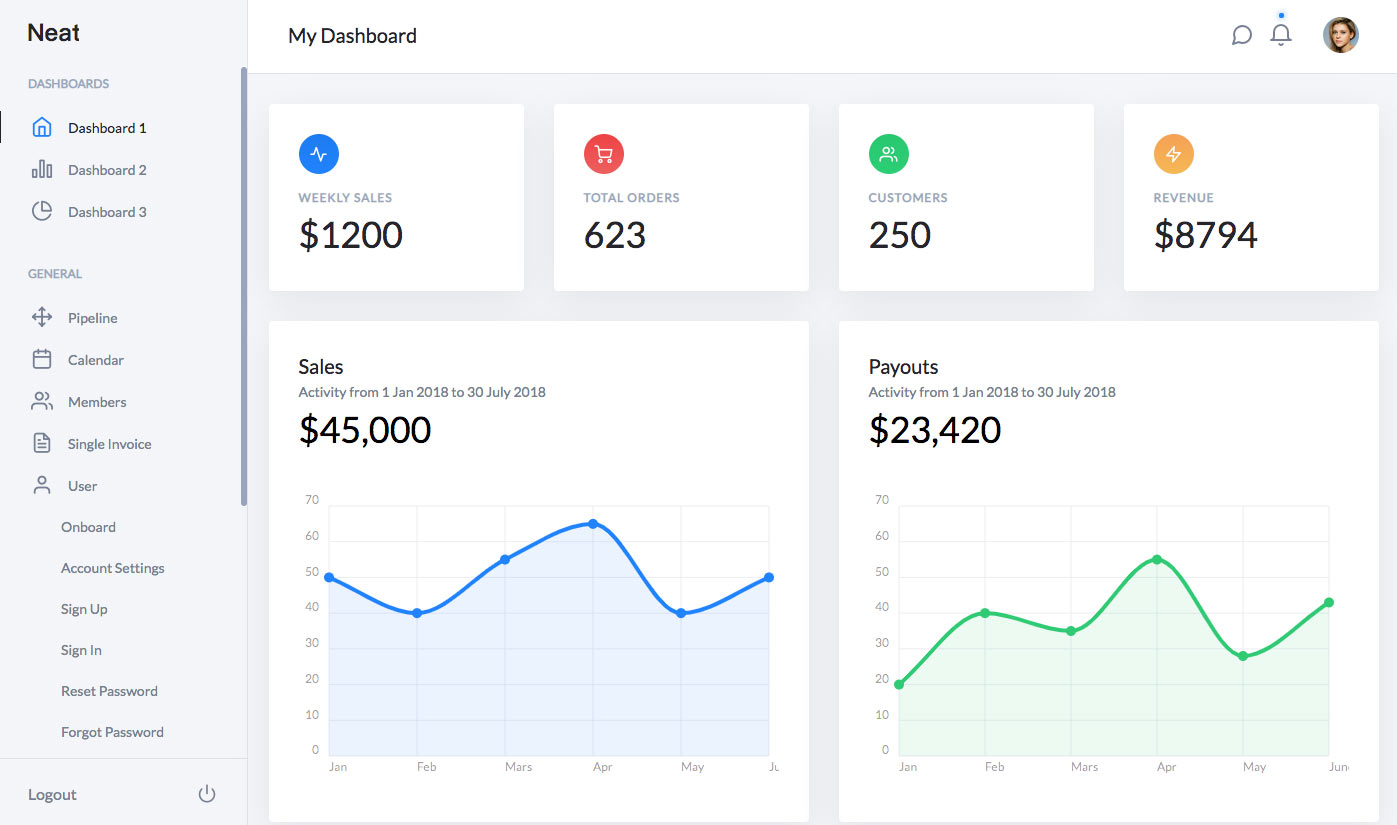This screenshot has width=1397, height=825.
Task: Click the sidebar vertical scrollbar
Action: click(244, 287)
